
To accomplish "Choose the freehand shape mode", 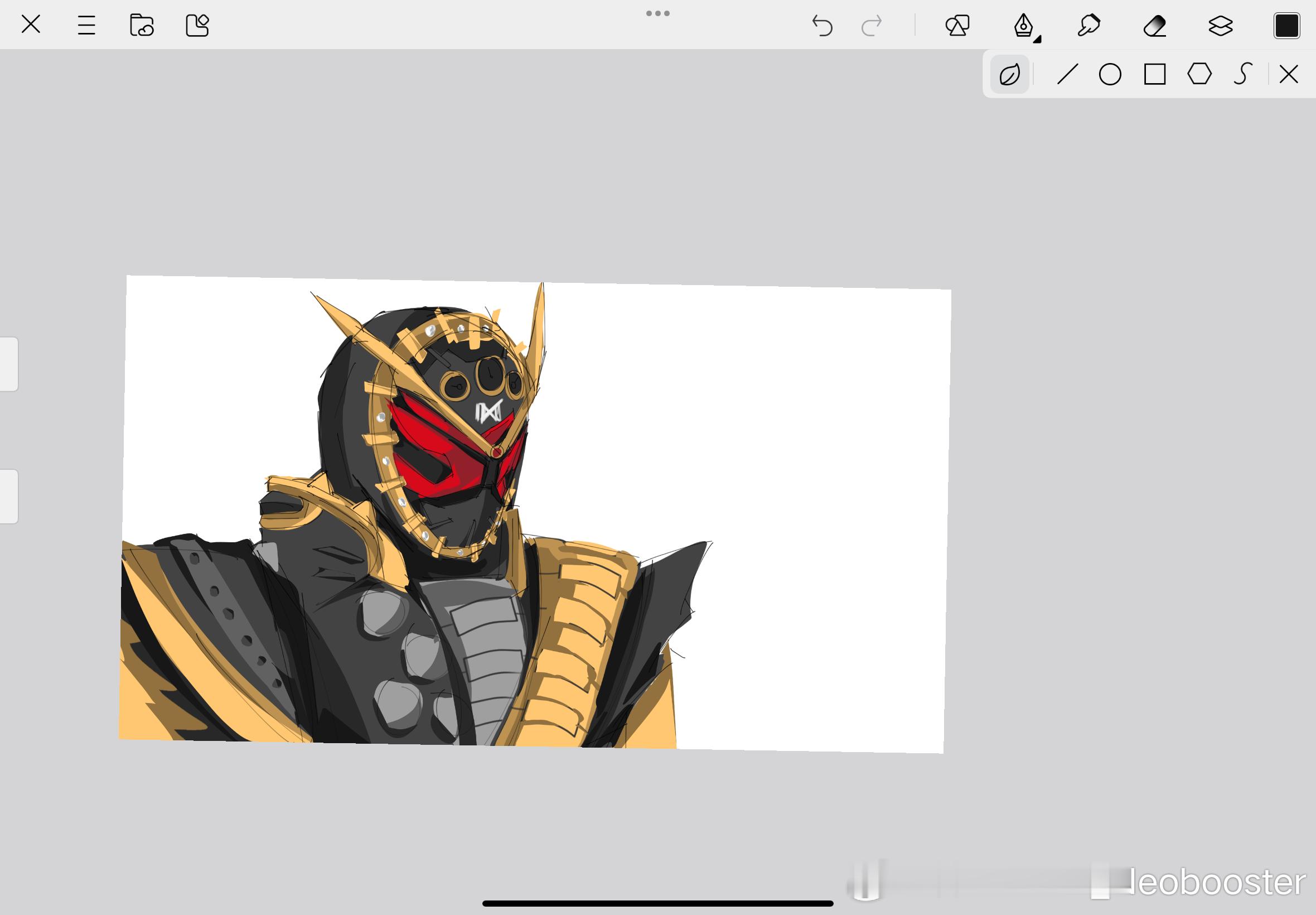I will point(1009,75).
